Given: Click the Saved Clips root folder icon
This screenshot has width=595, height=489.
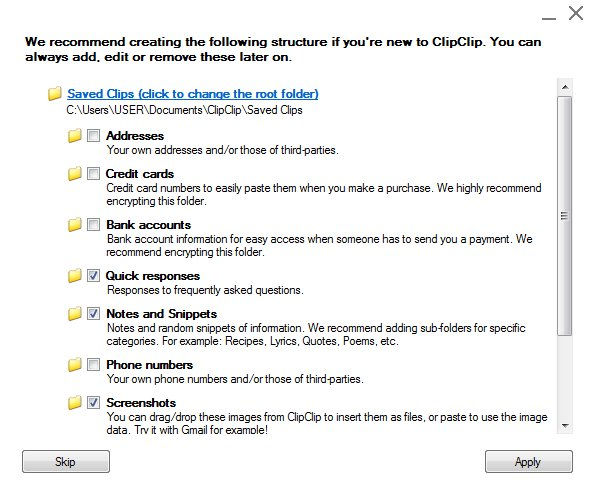Looking at the screenshot, I should [55, 93].
